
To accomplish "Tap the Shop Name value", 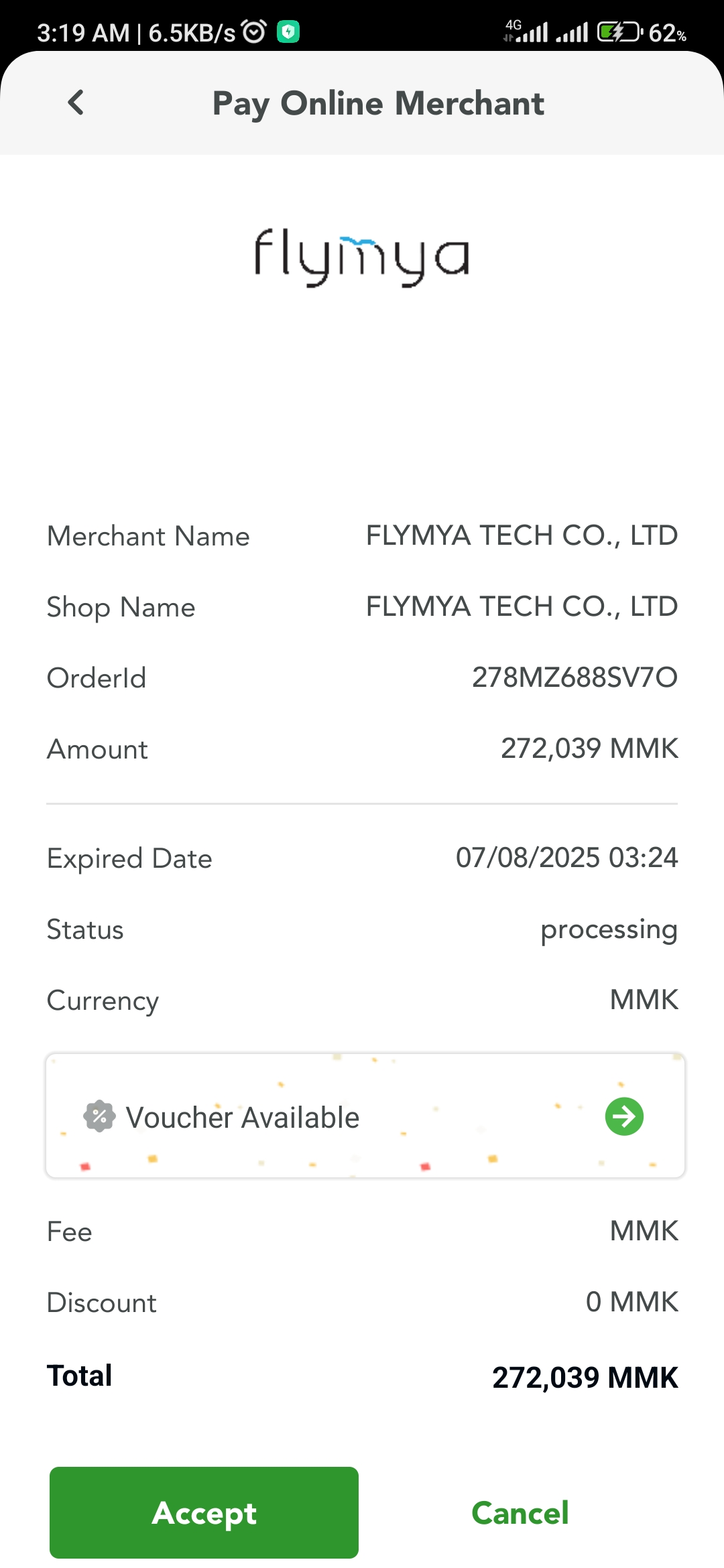I will coord(522,606).
